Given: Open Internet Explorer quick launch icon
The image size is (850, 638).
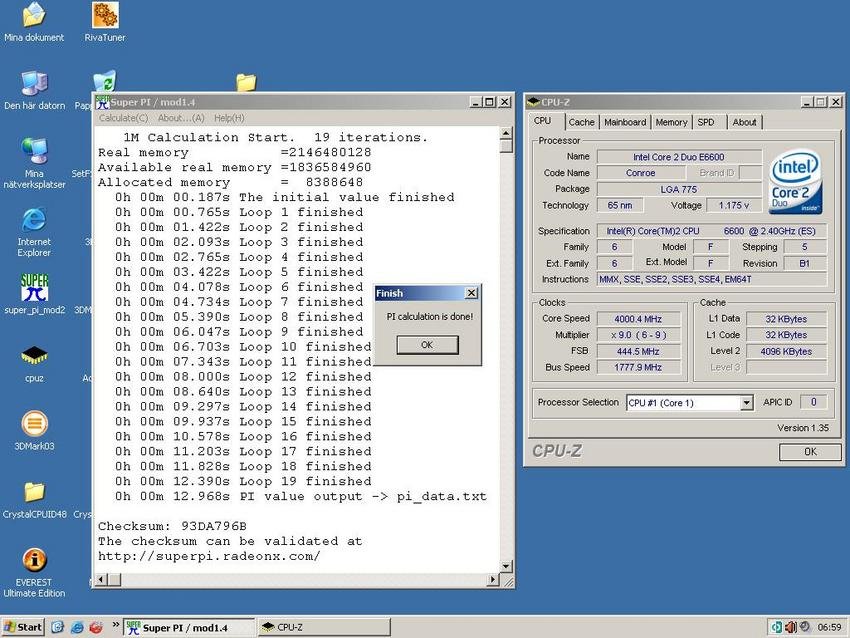Looking at the screenshot, I should pyautogui.click(x=77, y=627).
